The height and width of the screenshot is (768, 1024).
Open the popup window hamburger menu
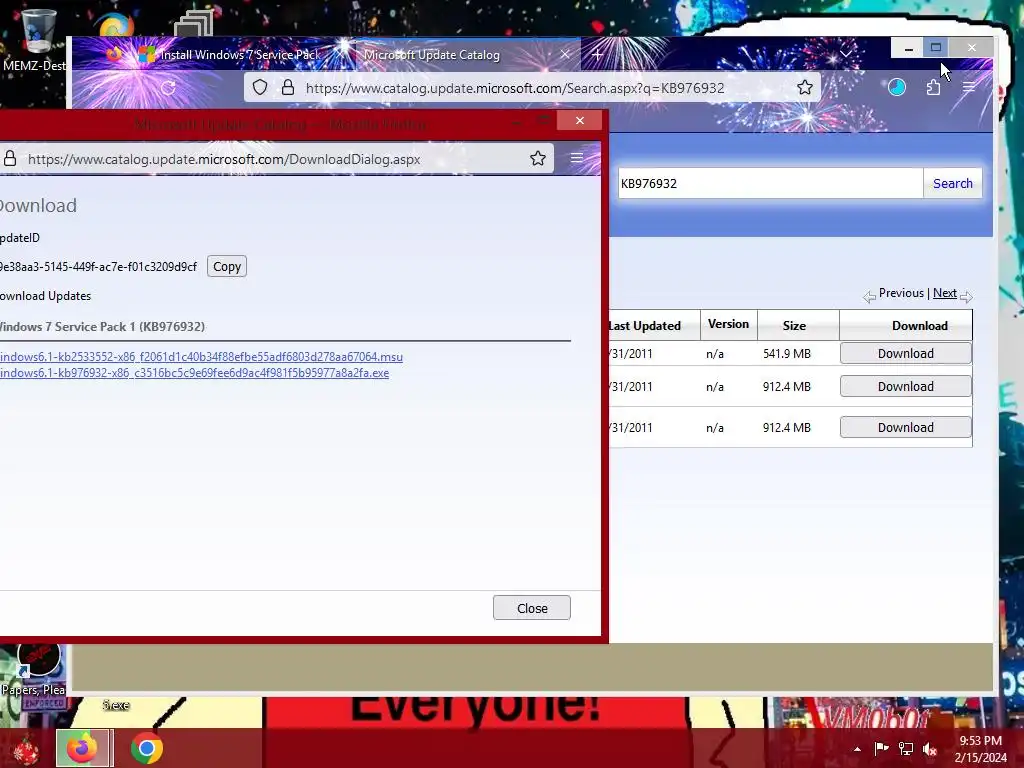coord(577,158)
